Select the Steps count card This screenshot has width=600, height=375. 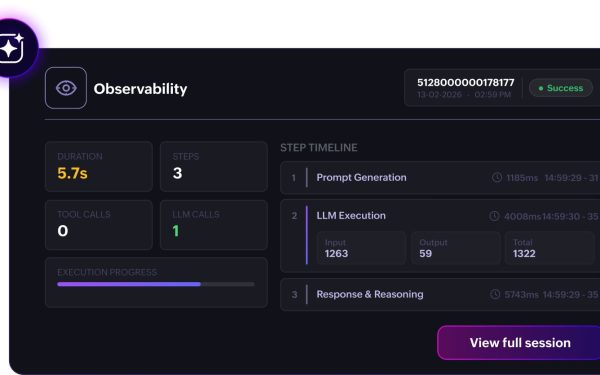coord(214,166)
